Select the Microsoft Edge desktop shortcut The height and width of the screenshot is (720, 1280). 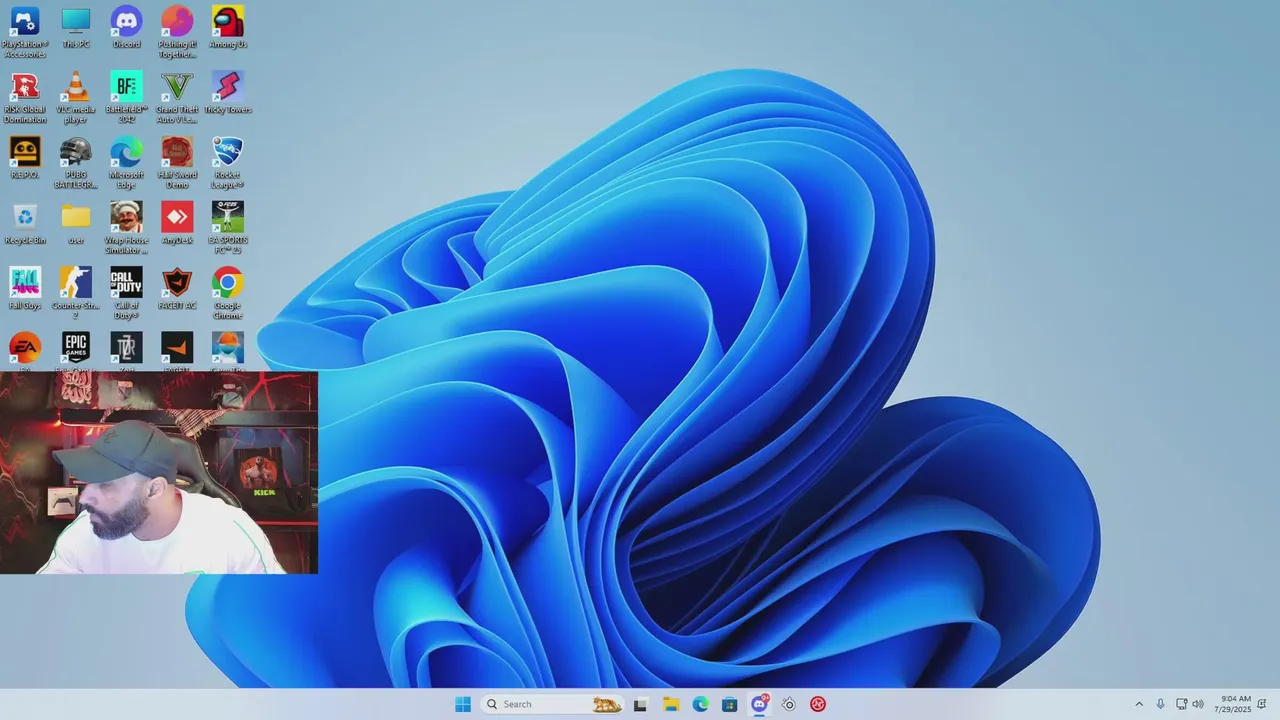pyautogui.click(x=126, y=162)
